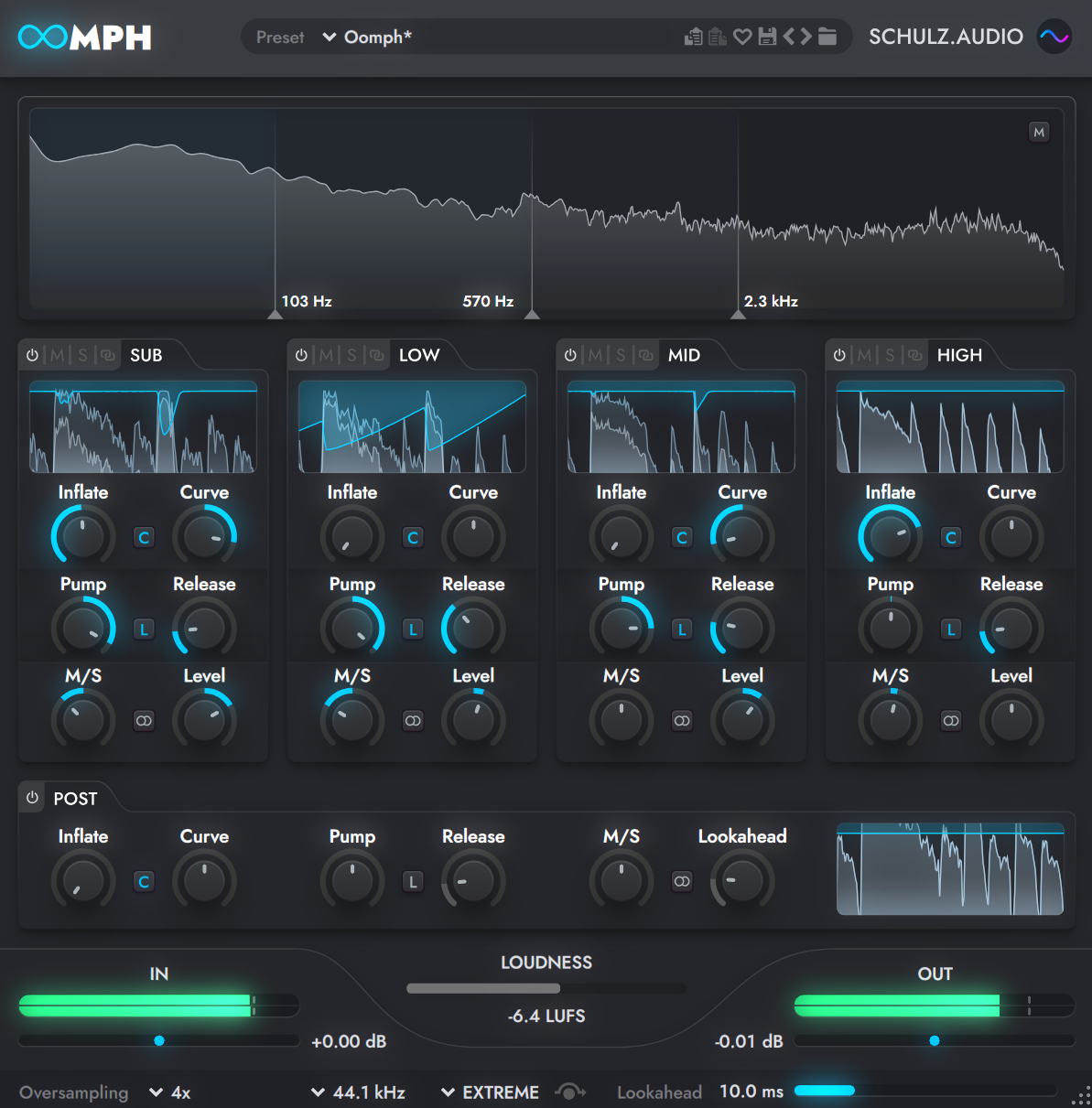1092x1108 pixels.
Task: Toggle the power button on the SUB band
Action: point(32,355)
